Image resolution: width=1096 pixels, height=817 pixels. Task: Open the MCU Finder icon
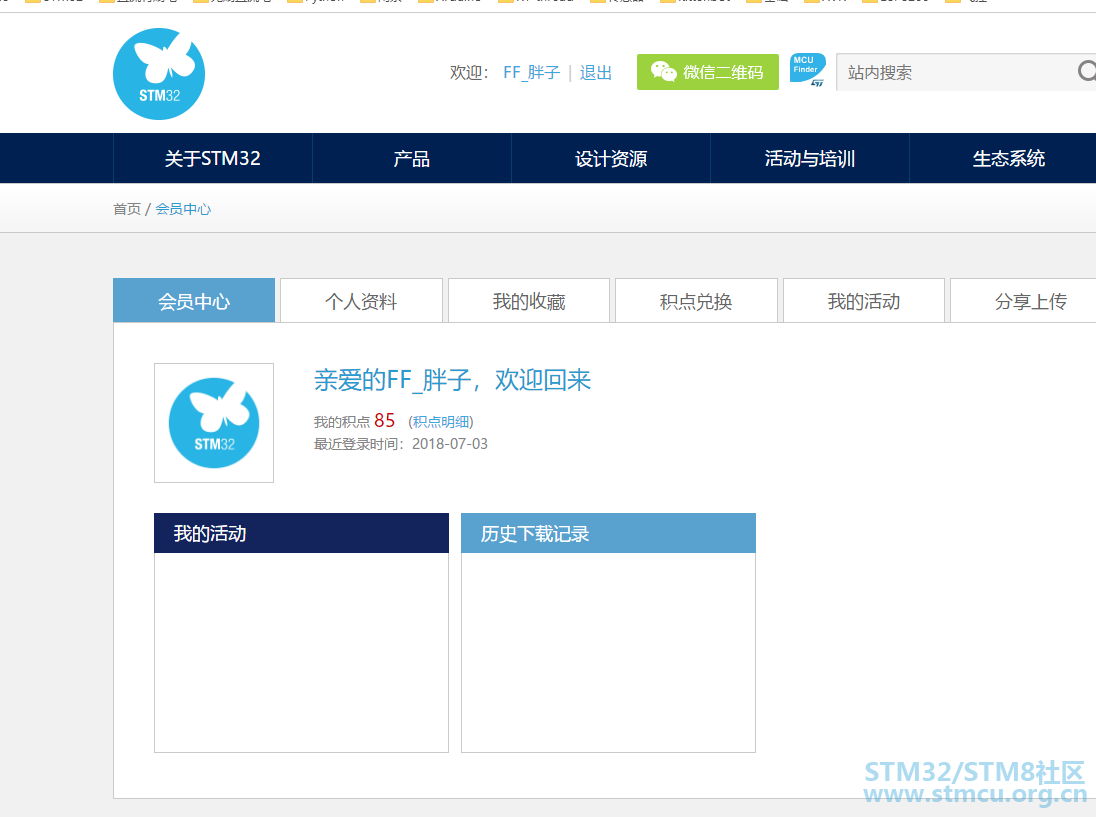(808, 70)
